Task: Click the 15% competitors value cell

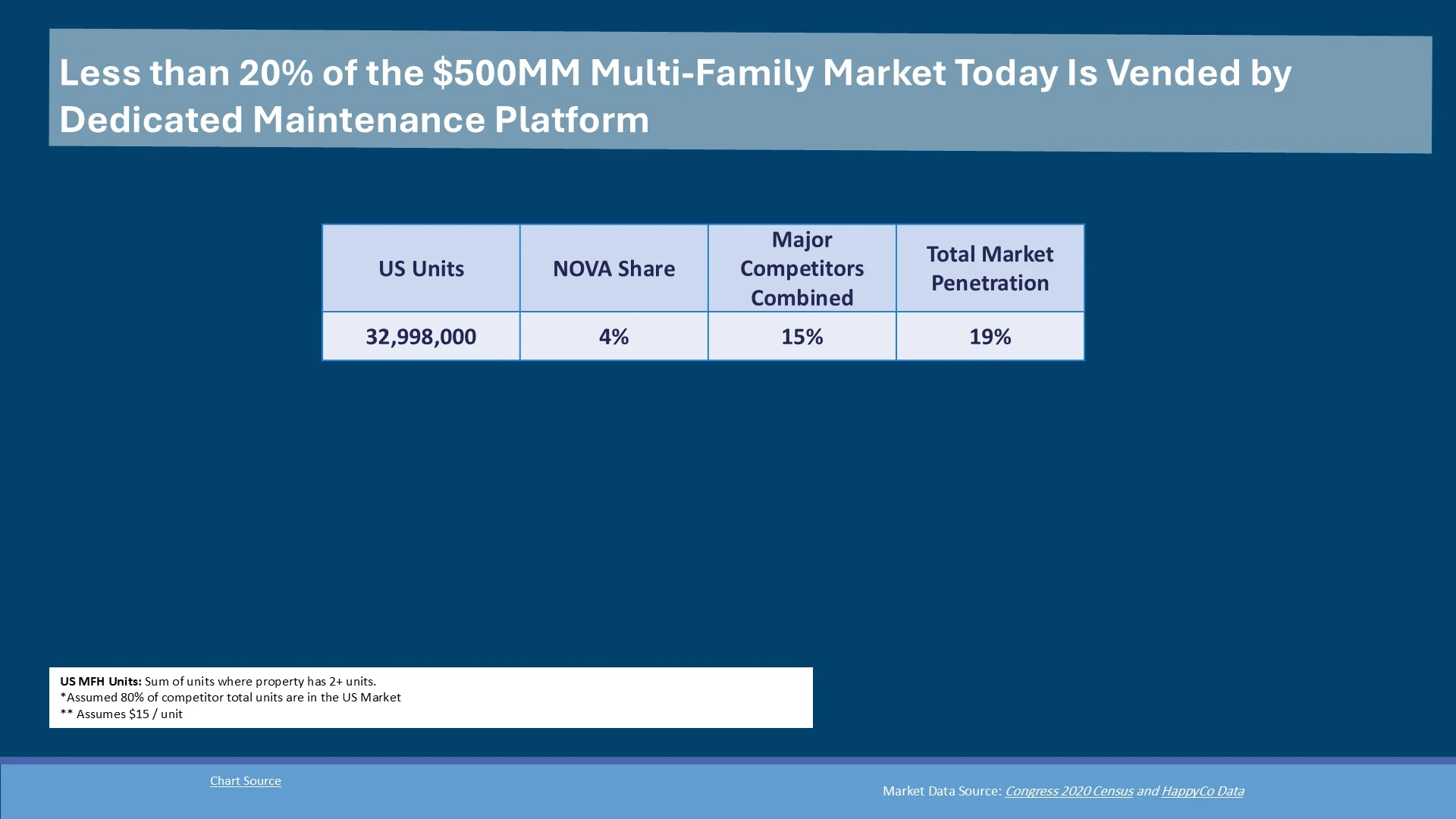Action: pyautogui.click(x=802, y=337)
